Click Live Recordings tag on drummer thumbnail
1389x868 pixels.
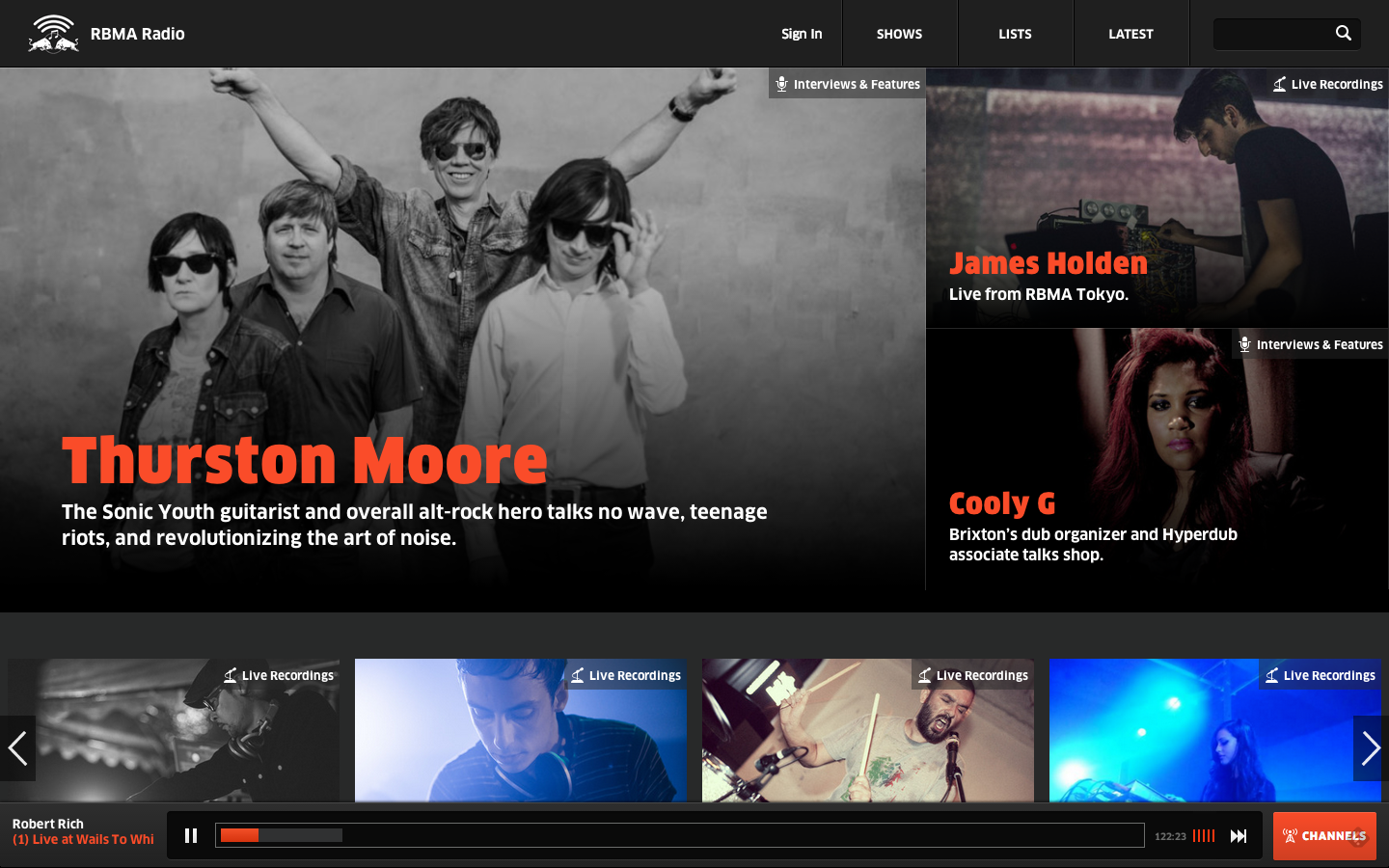972,675
